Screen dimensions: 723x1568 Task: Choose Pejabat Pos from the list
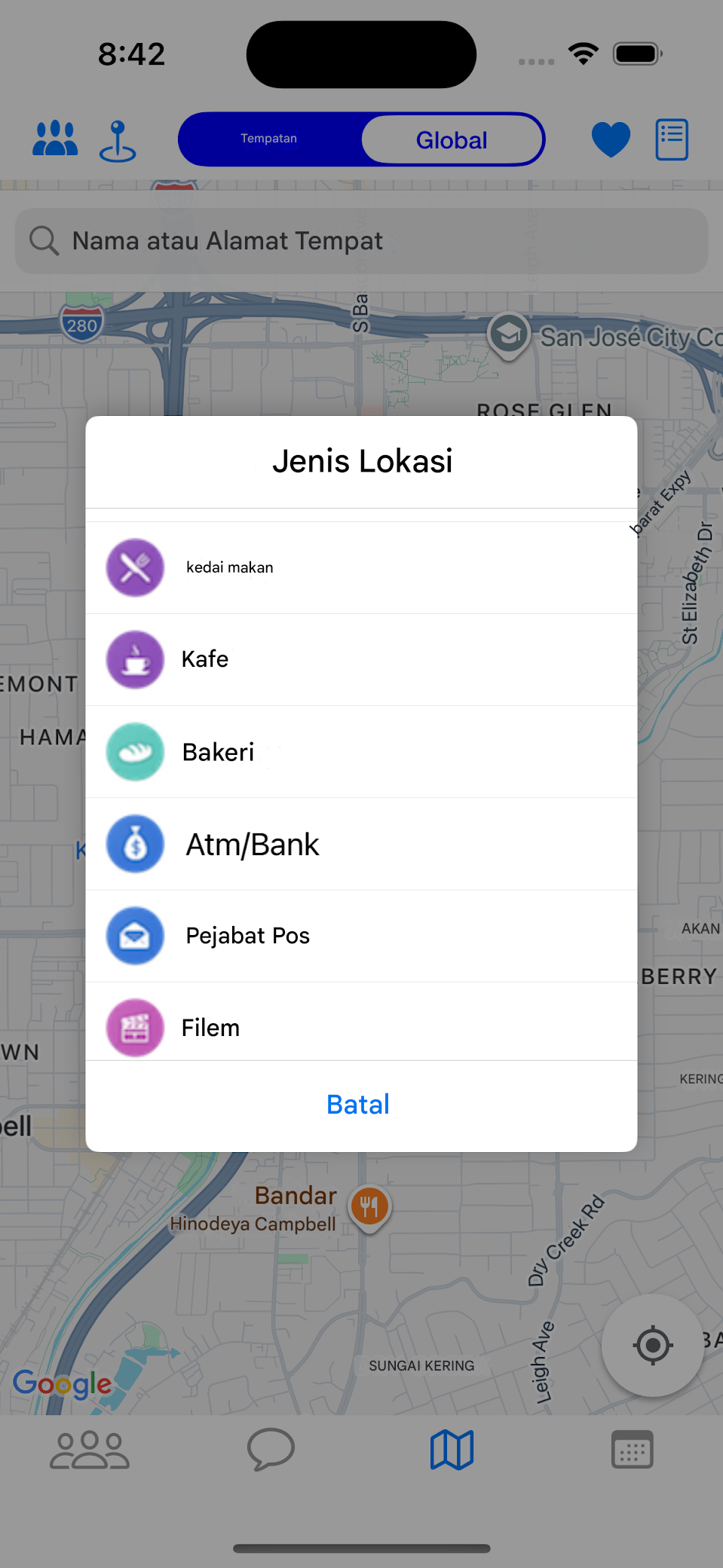click(361, 936)
